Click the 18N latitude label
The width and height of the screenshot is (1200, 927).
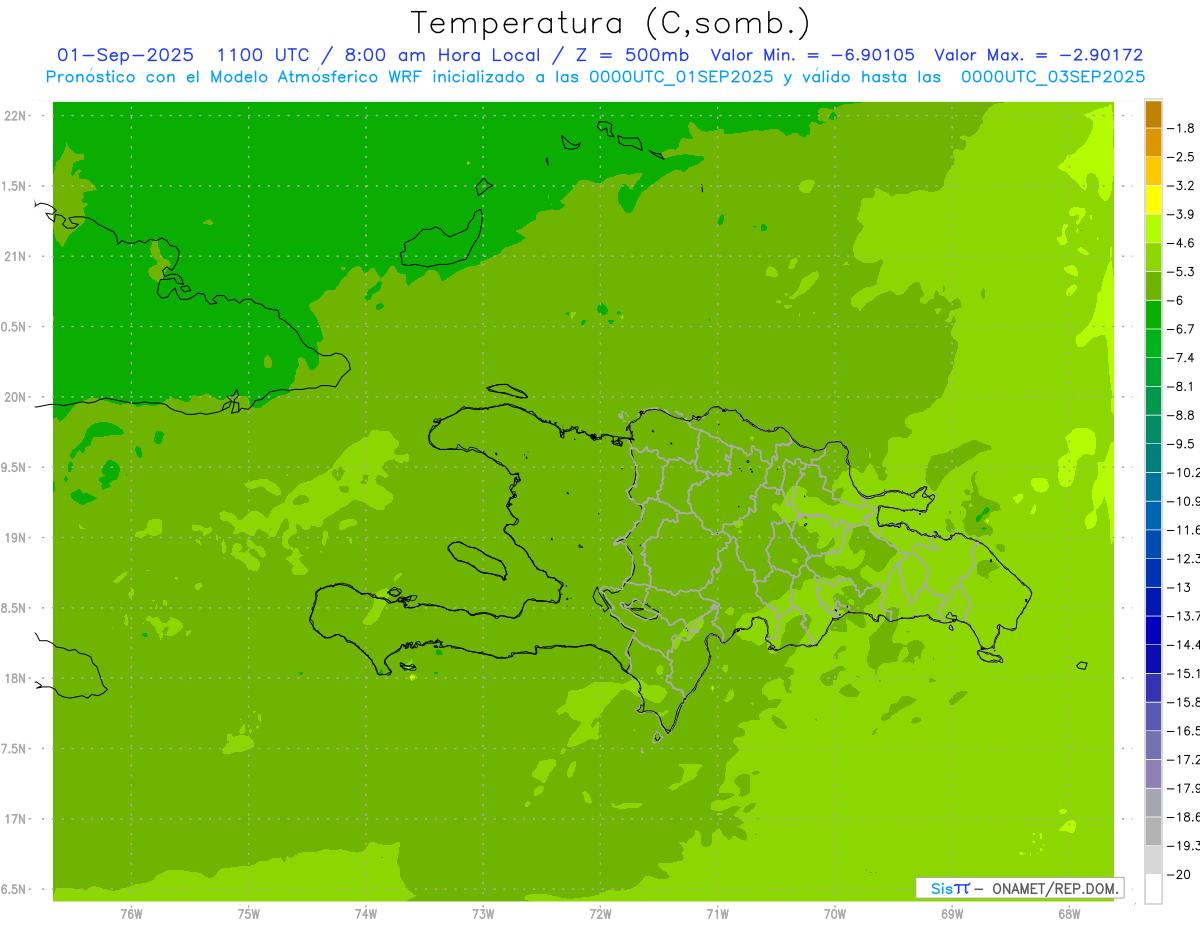click(16, 678)
